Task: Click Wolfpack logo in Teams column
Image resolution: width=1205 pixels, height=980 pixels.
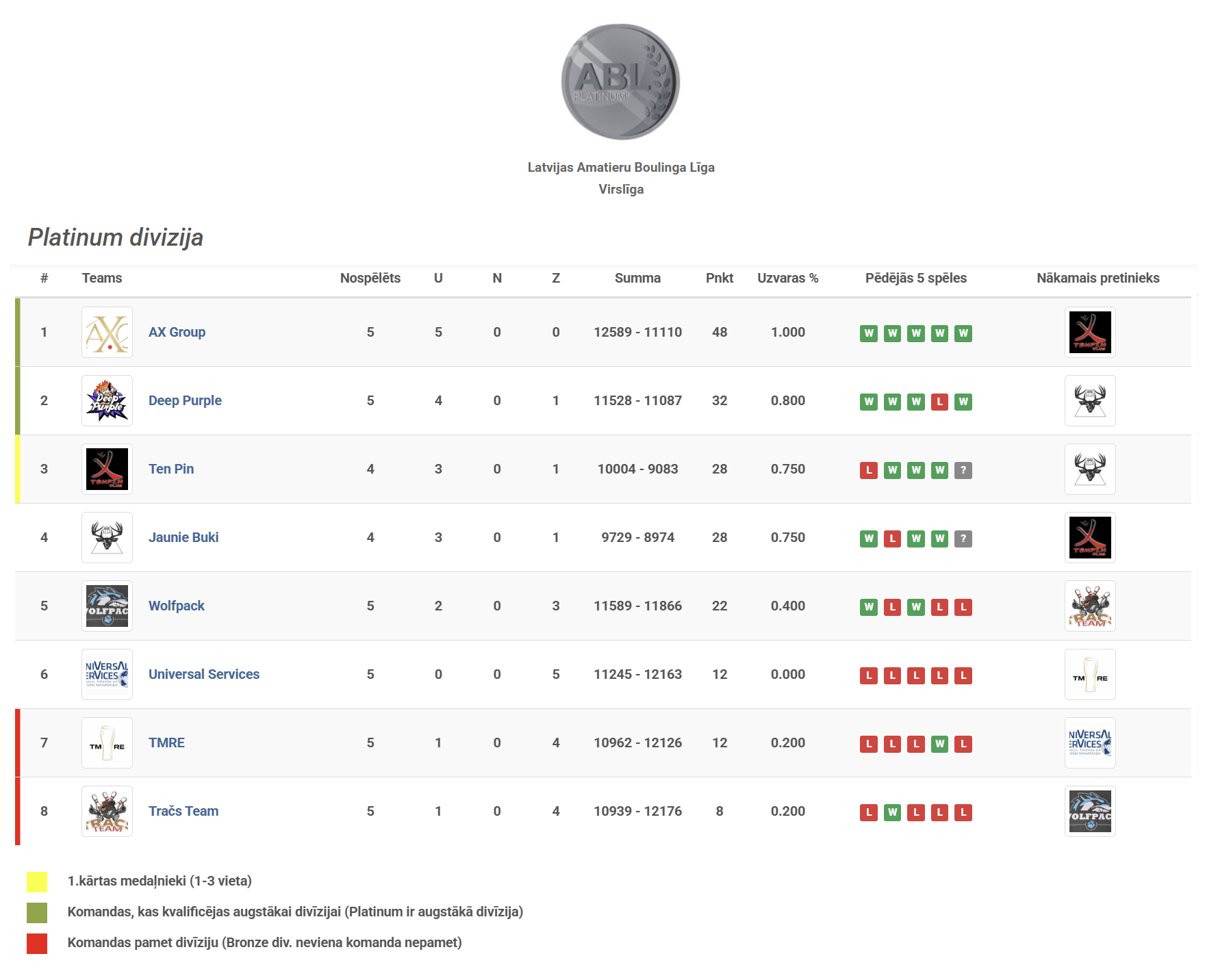Action: coord(107,606)
